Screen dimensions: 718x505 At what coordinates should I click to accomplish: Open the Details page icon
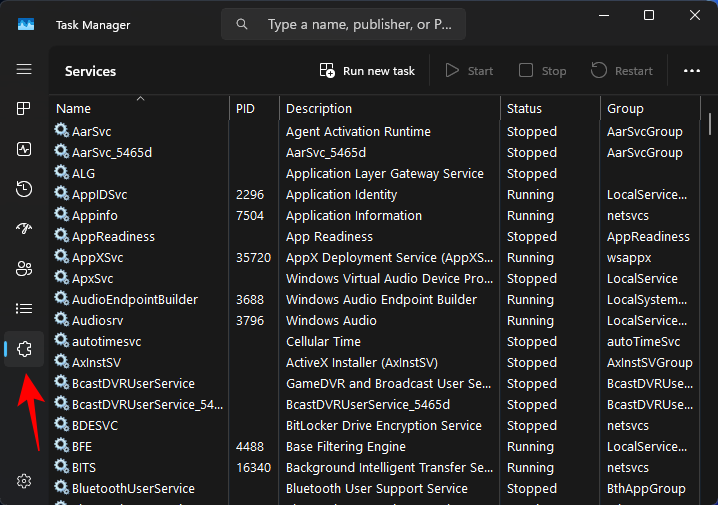(24, 309)
